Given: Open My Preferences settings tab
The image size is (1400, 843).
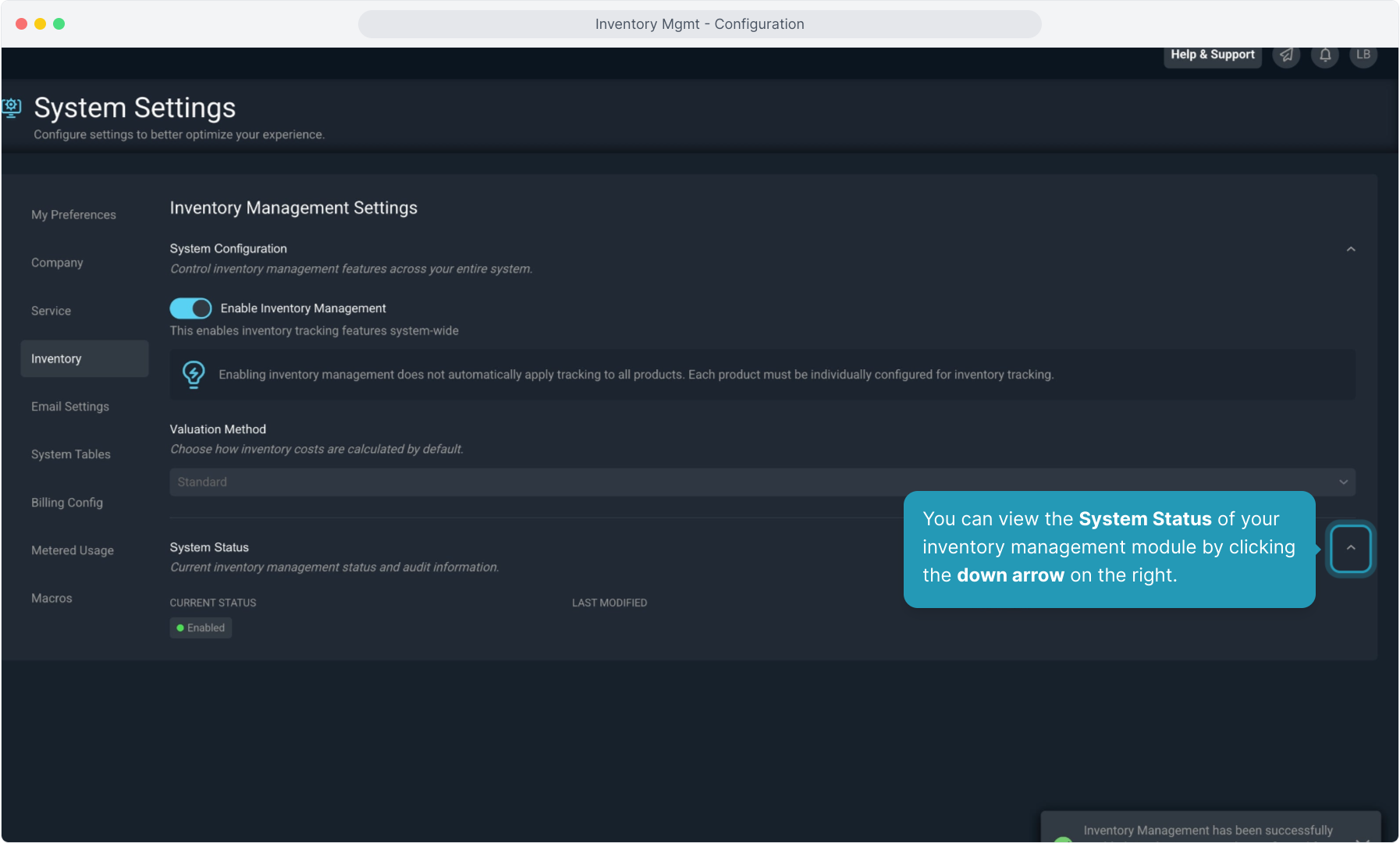Looking at the screenshot, I should [x=73, y=215].
